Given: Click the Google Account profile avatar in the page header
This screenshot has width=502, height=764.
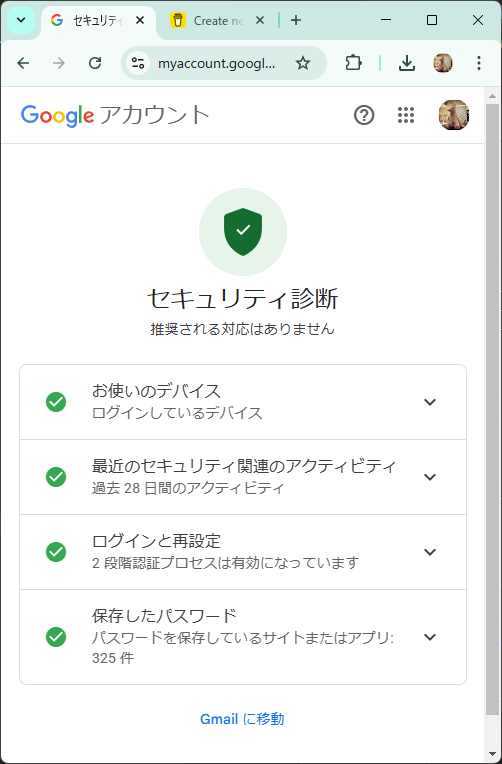Looking at the screenshot, I should click(x=454, y=115).
